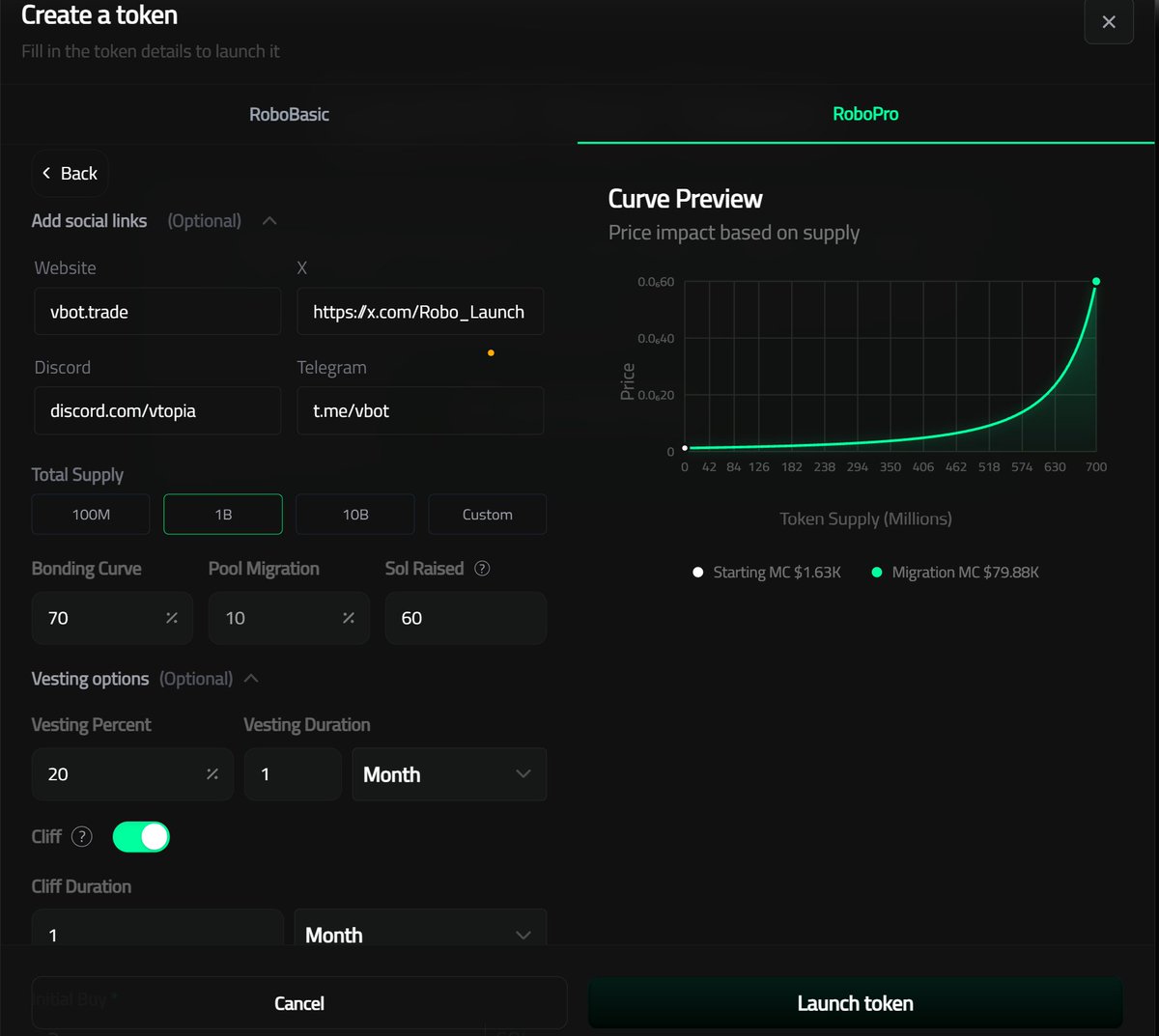The width and height of the screenshot is (1159, 1036).
Task: Click the Cliff help question mark icon
Action: [82, 836]
